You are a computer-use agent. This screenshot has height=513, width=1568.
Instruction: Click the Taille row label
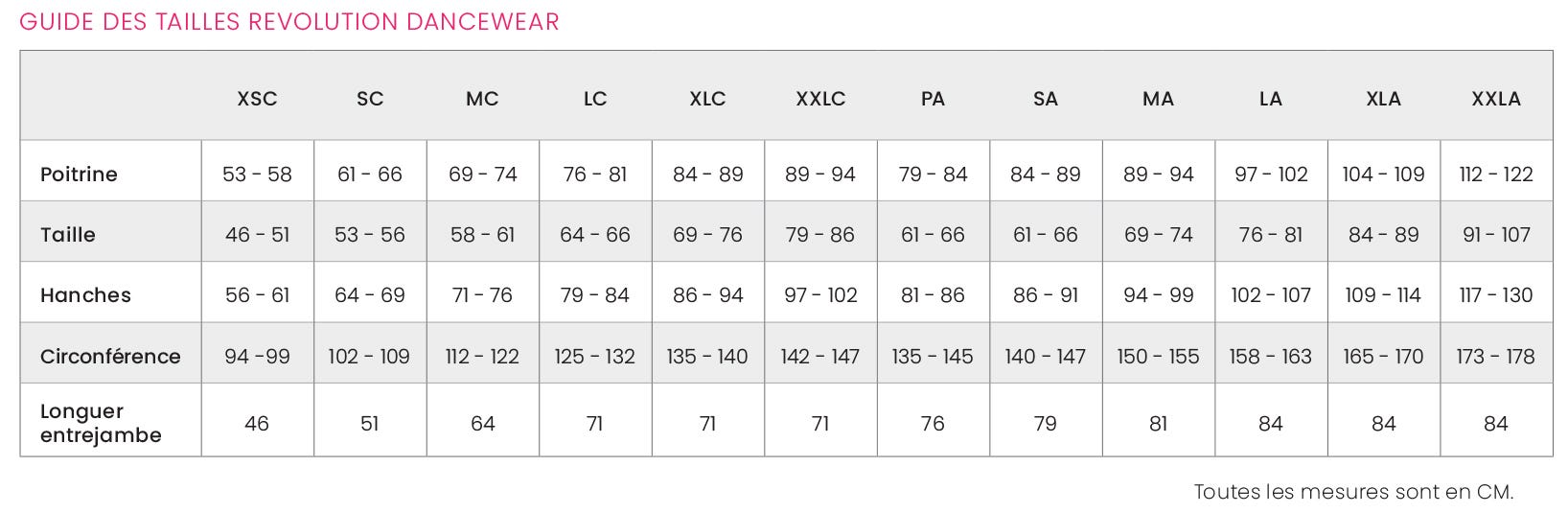click(68, 235)
